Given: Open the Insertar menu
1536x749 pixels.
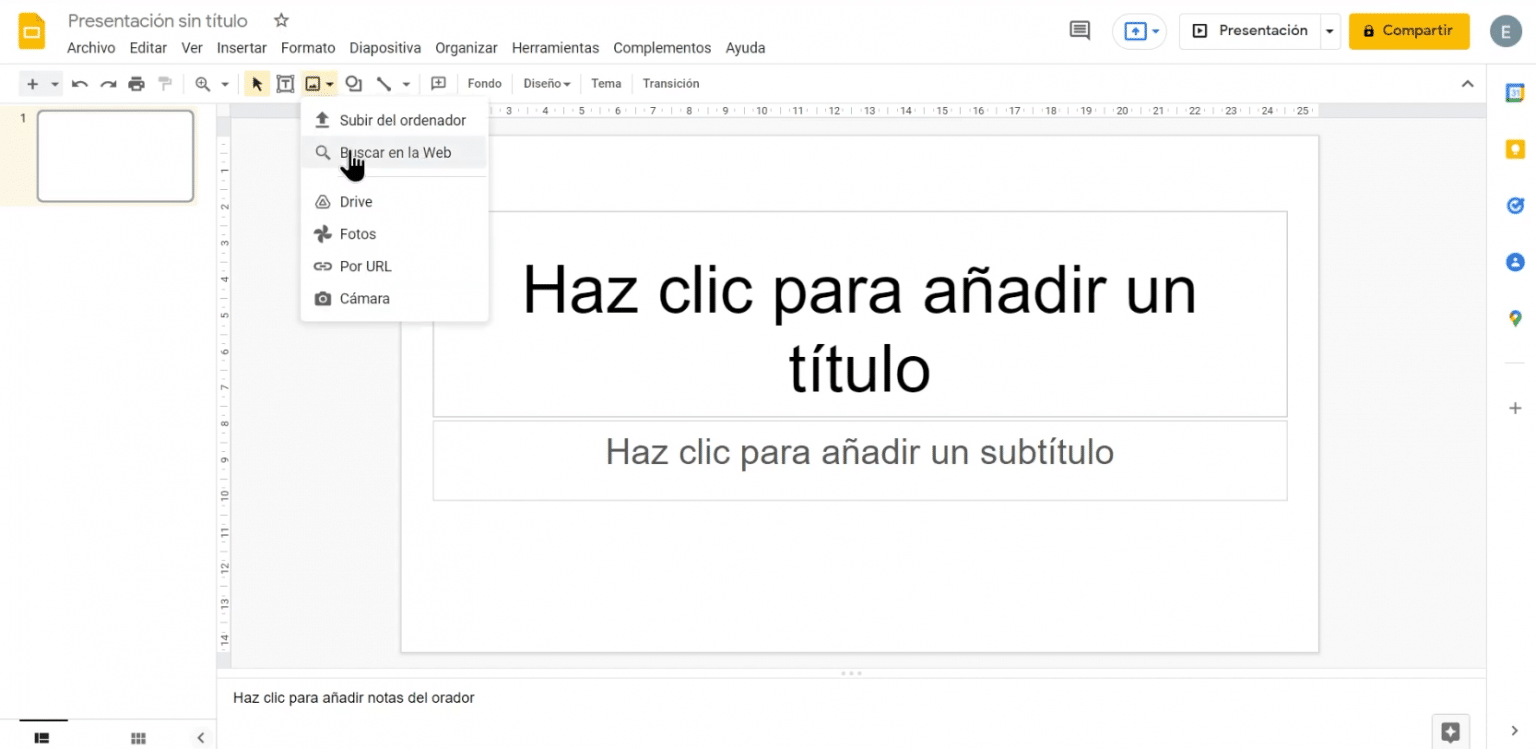Looking at the screenshot, I should pos(242,47).
